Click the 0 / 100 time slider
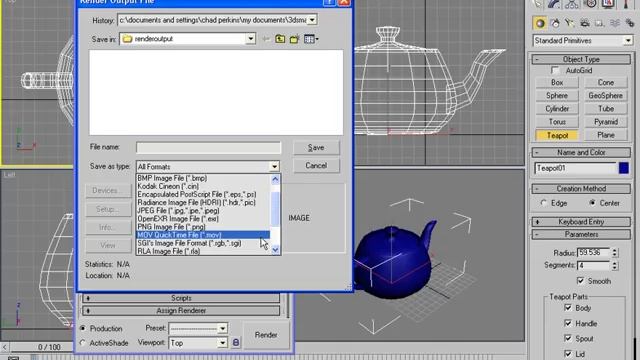640x360 pixels. click(x=49, y=347)
